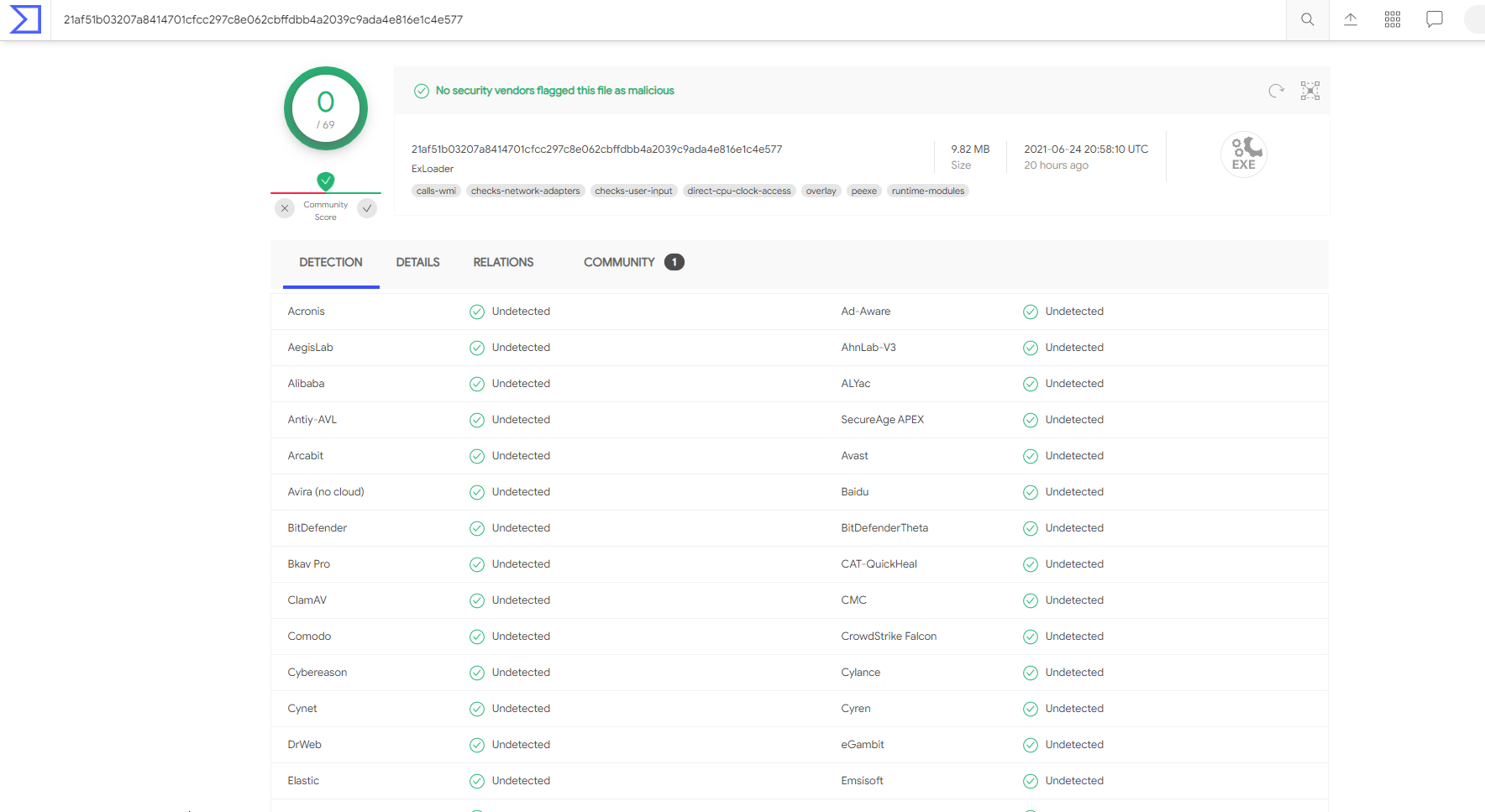Image resolution: width=1485 pixels, height=812 pixels.
Task: Click the reanalyze file refresh icon
Action: point(1276,91)
